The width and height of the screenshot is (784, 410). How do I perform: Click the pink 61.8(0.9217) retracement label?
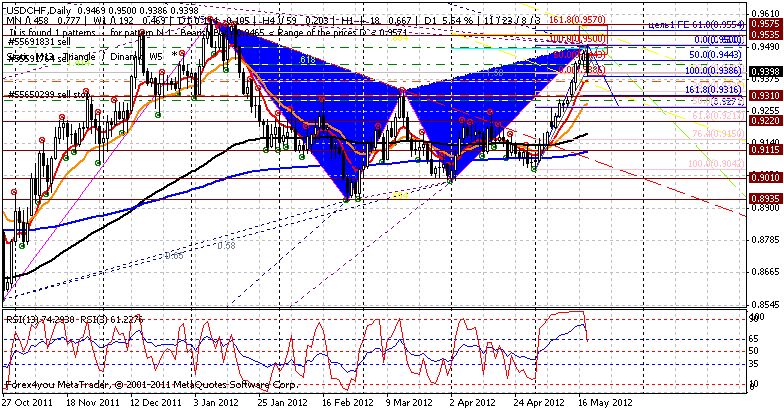pos(718,116)
